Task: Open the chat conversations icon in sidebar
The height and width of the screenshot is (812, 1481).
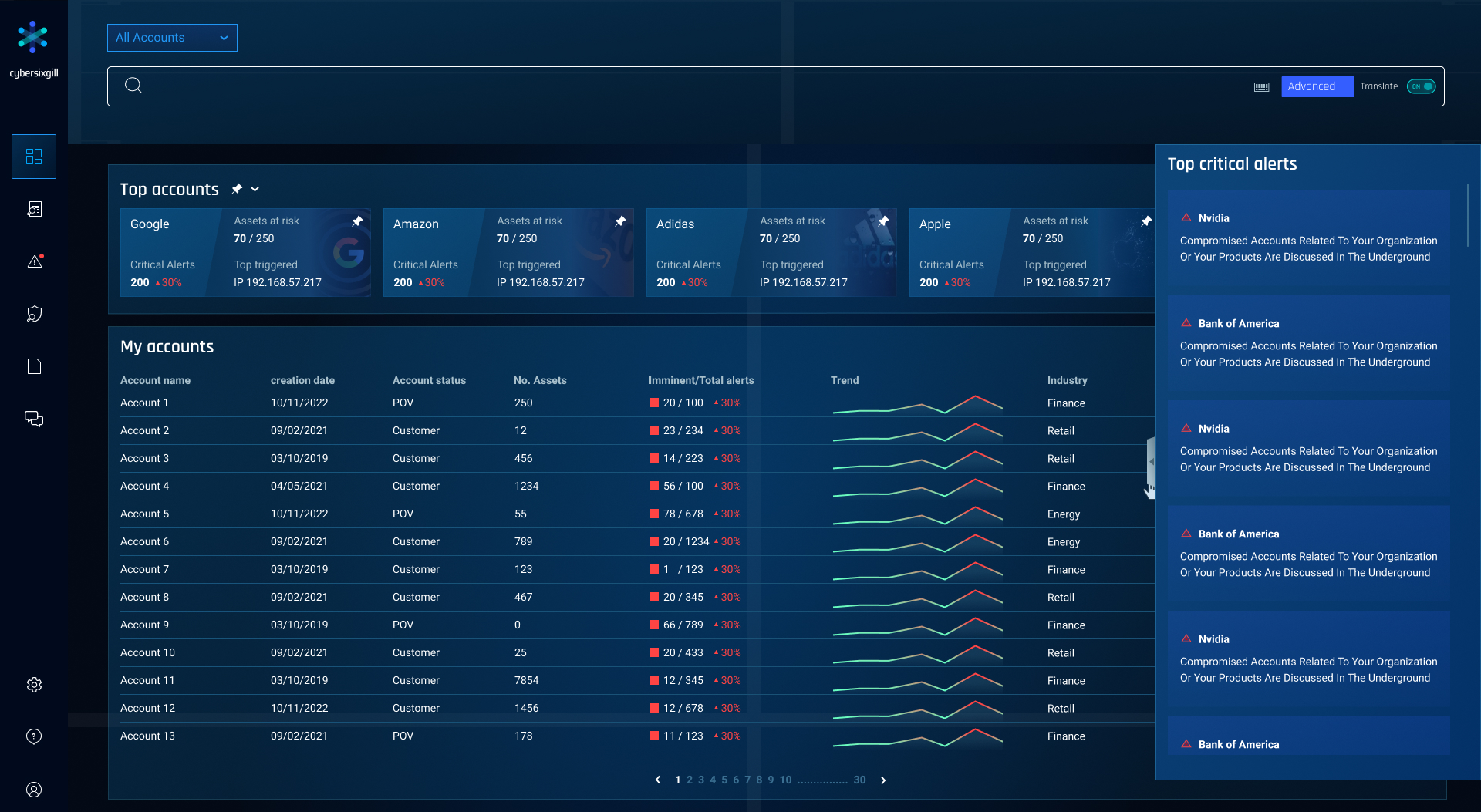Action: click(34, 419)
